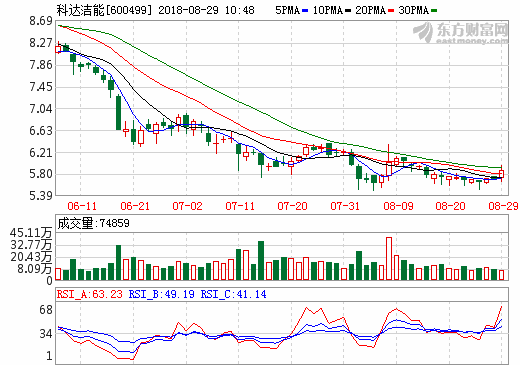
Task: Click the 8.09万 volume axis label
Action: 35,269
